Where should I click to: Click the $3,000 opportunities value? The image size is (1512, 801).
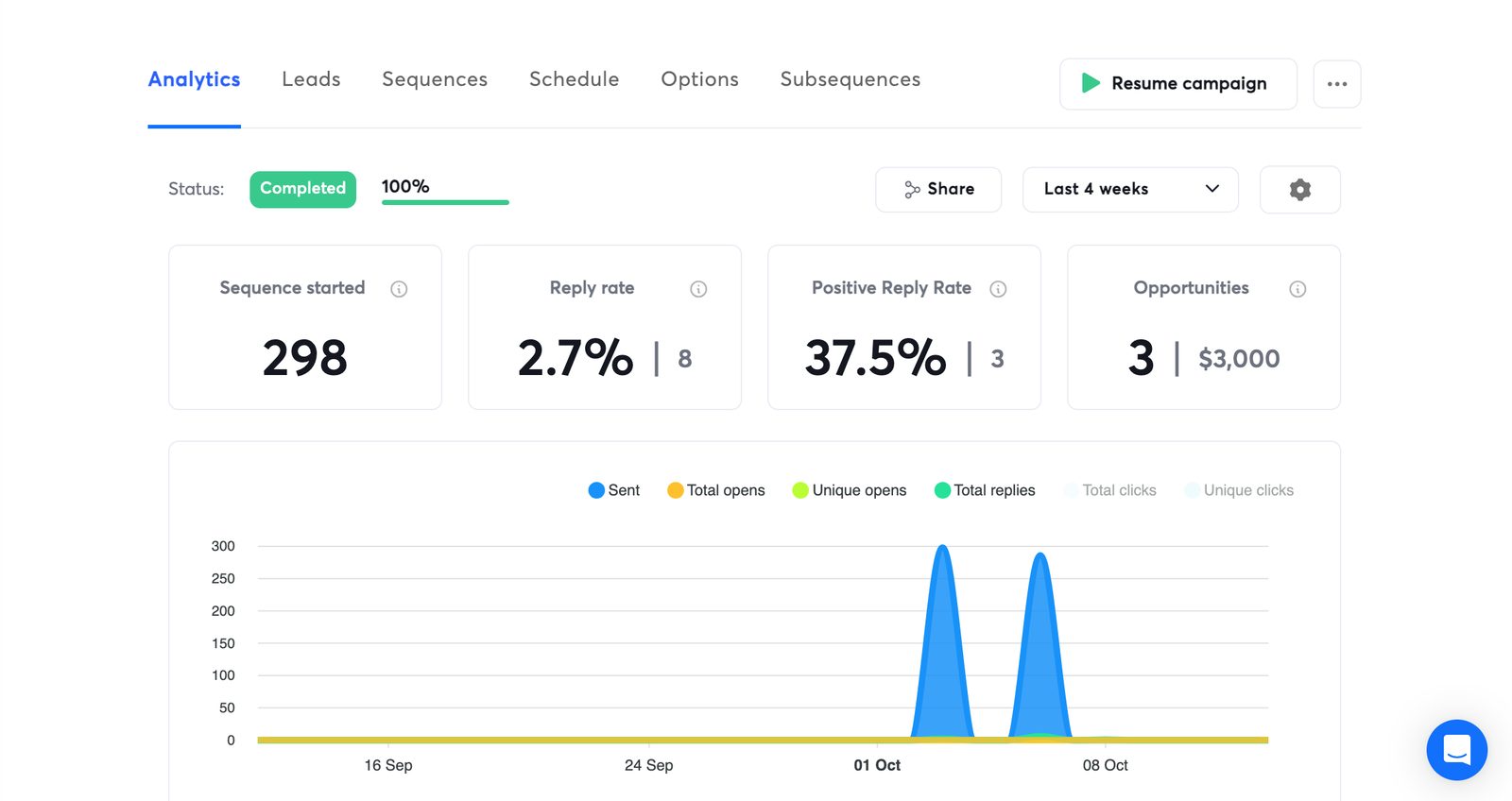click(1239, 359)
